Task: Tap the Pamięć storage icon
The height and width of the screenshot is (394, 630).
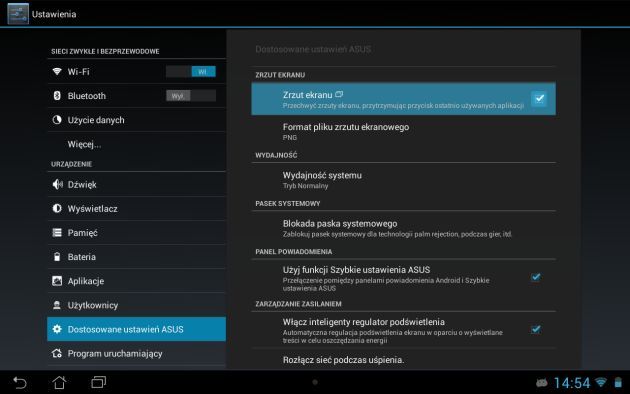Action: (x=57, y=233)
